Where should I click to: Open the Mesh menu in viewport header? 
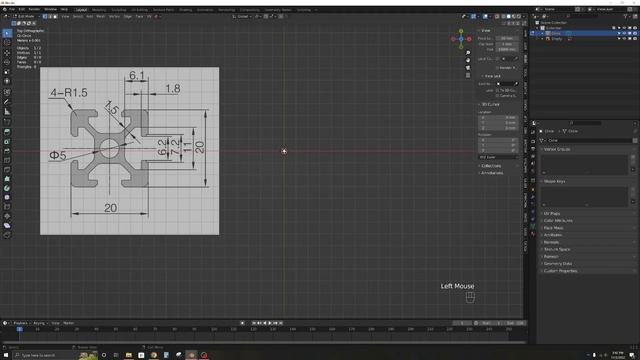click(100, 16)
